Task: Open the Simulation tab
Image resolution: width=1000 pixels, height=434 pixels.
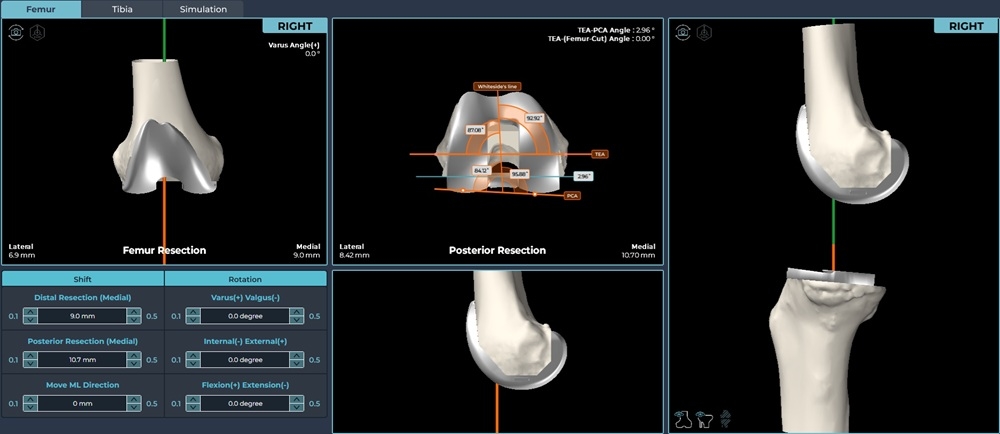Action: pos(203,9)
